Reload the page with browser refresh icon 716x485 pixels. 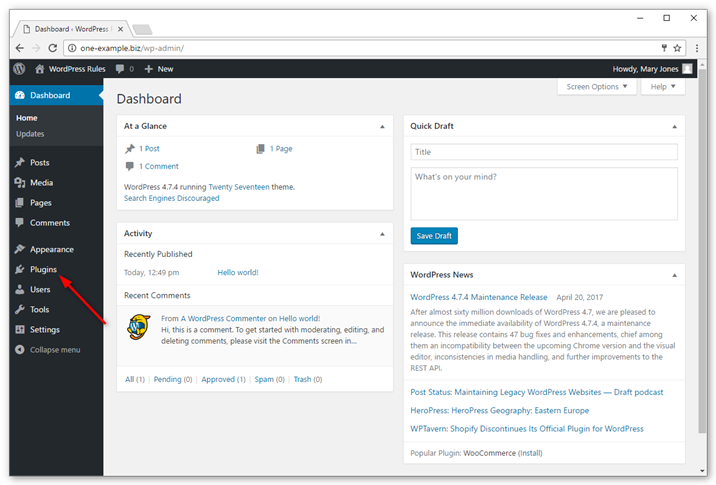[x=53, y=48]
